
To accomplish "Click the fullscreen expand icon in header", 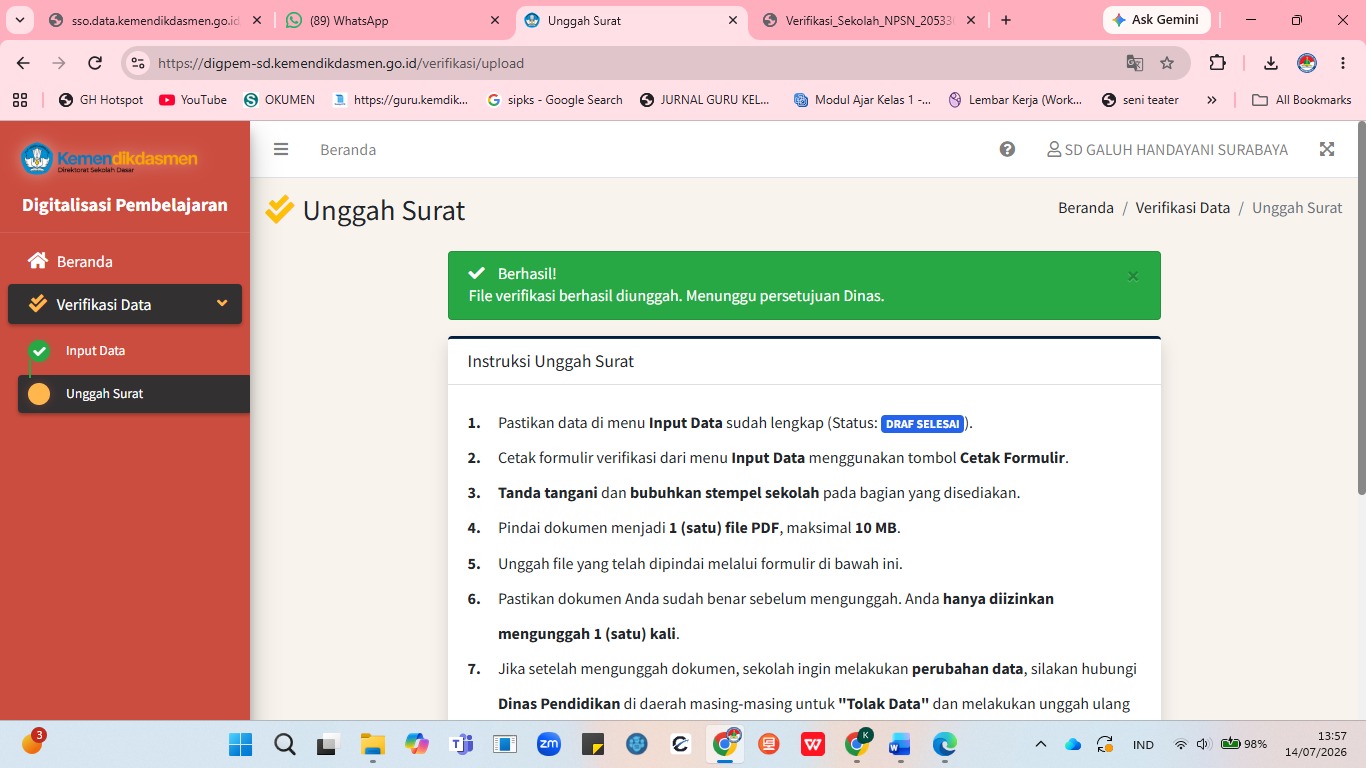I will 1327,149.
